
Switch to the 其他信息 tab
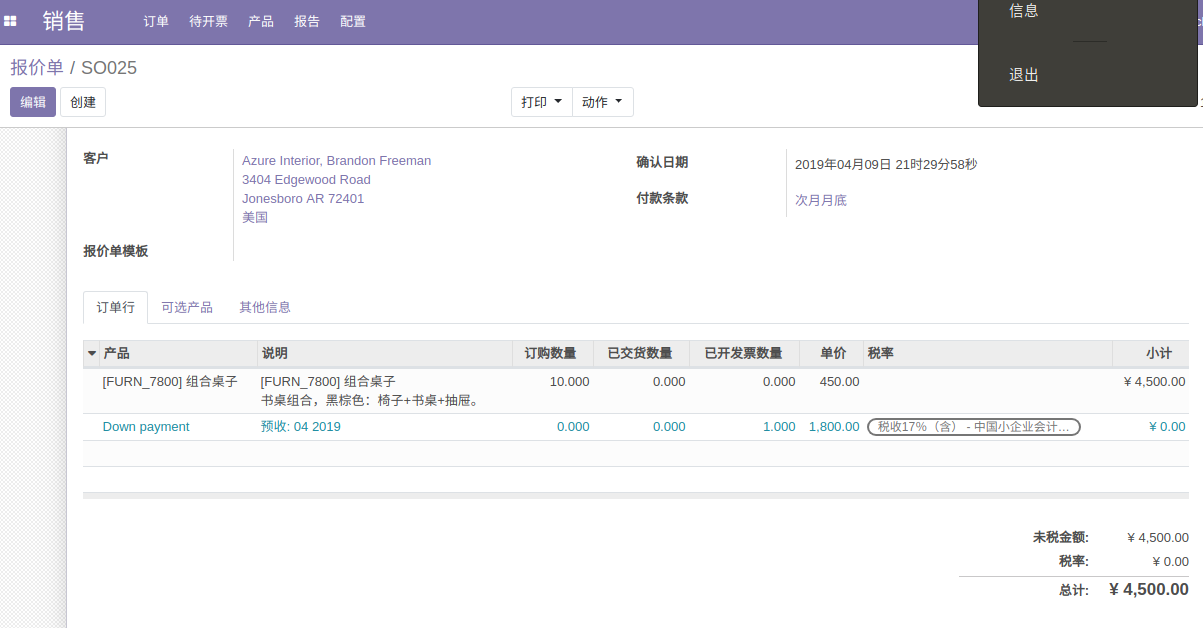pyautogui.click(x=265, y=307)
